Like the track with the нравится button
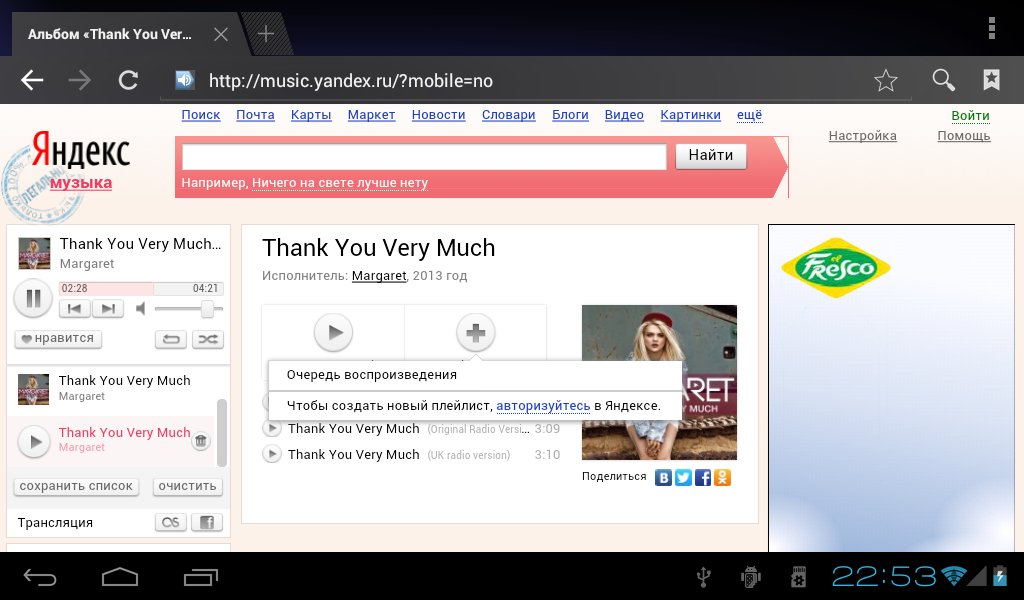The width and height of the screenshot is (1024, 600). click(58, 339)
